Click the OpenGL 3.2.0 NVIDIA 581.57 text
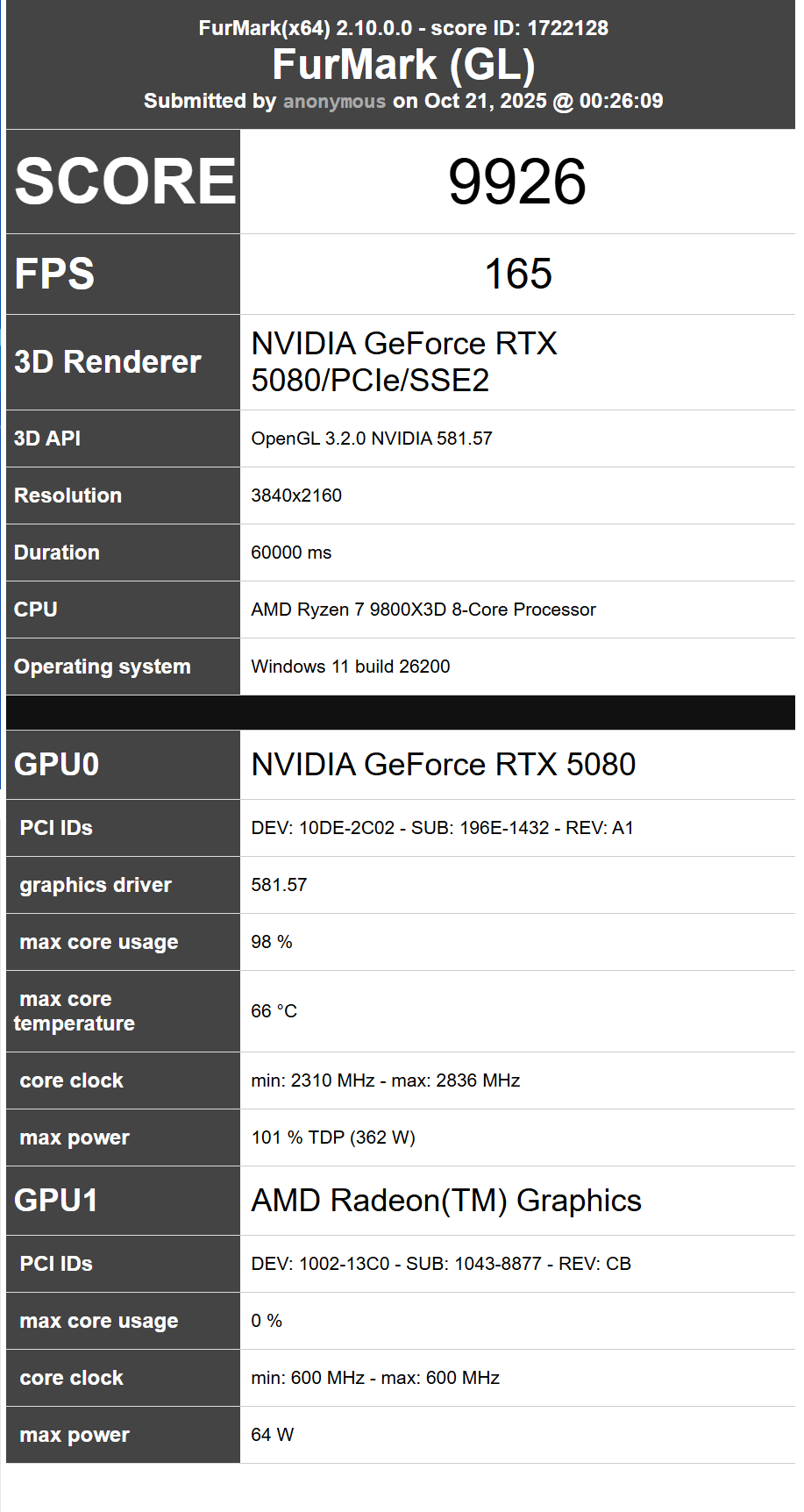804x1512 pixels. click(x=372, y=439)
